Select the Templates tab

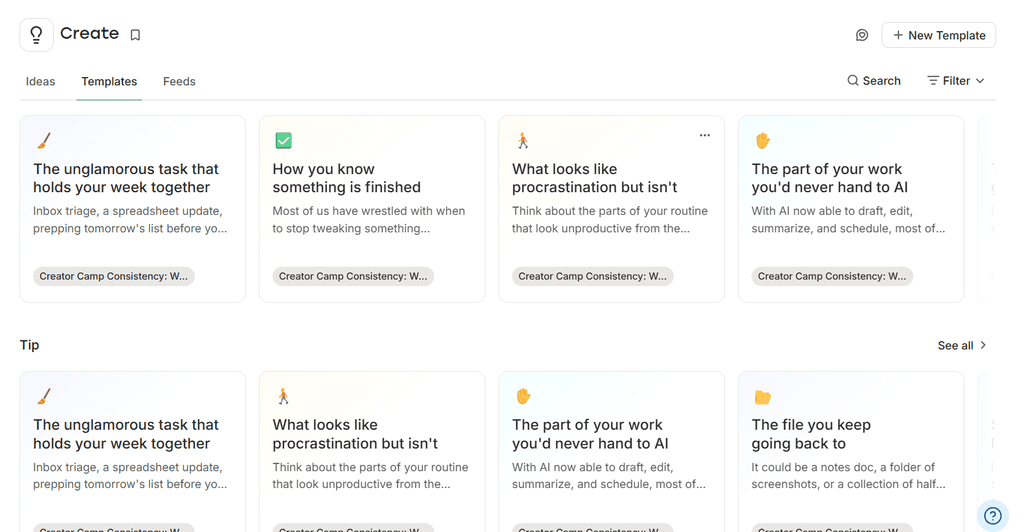click(x=109, y=82)
